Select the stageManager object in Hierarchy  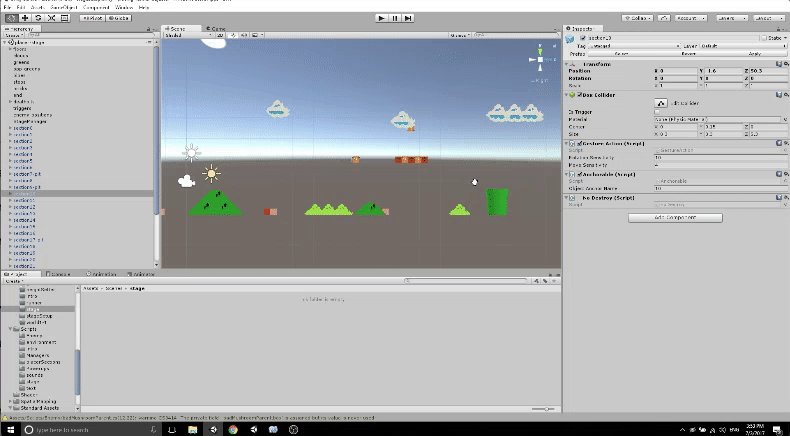[x=30, y=121]
